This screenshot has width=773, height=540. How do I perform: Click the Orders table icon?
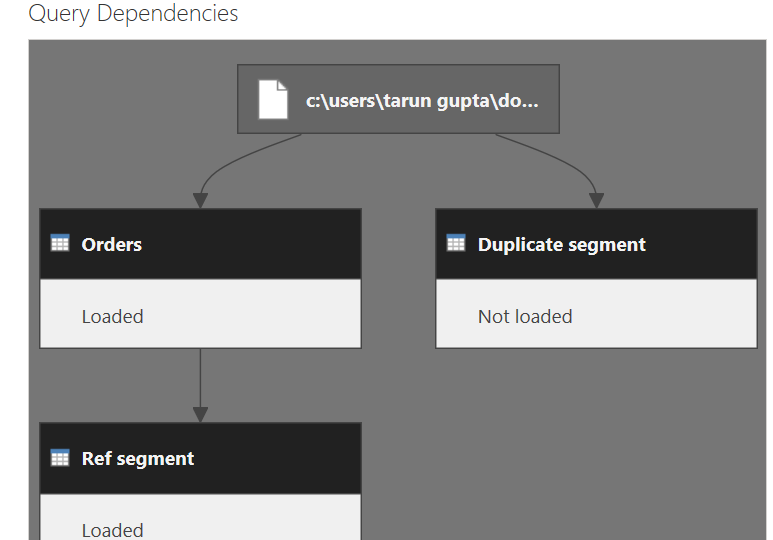[60, 243]
